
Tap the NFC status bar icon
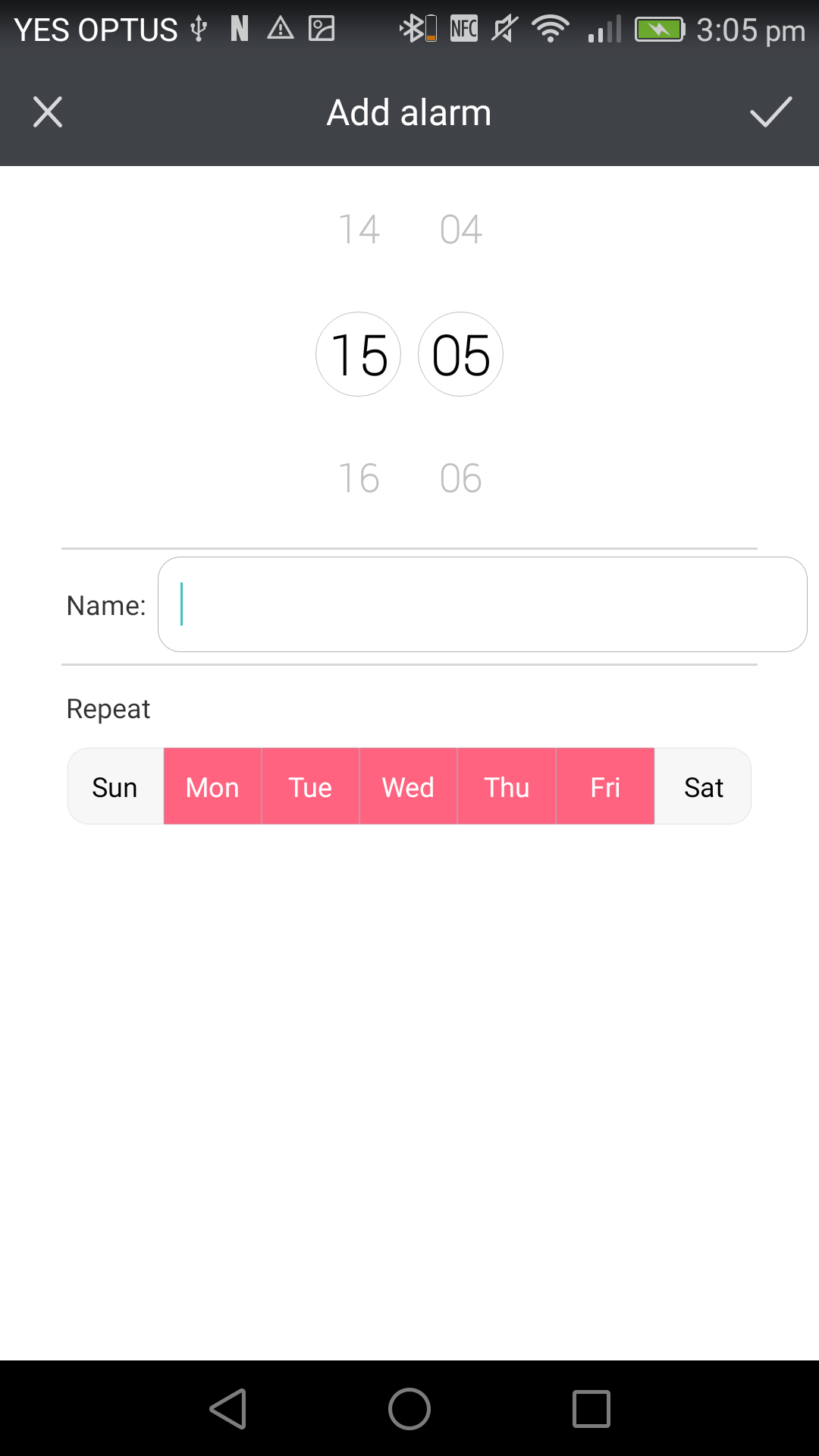(463, 29)
